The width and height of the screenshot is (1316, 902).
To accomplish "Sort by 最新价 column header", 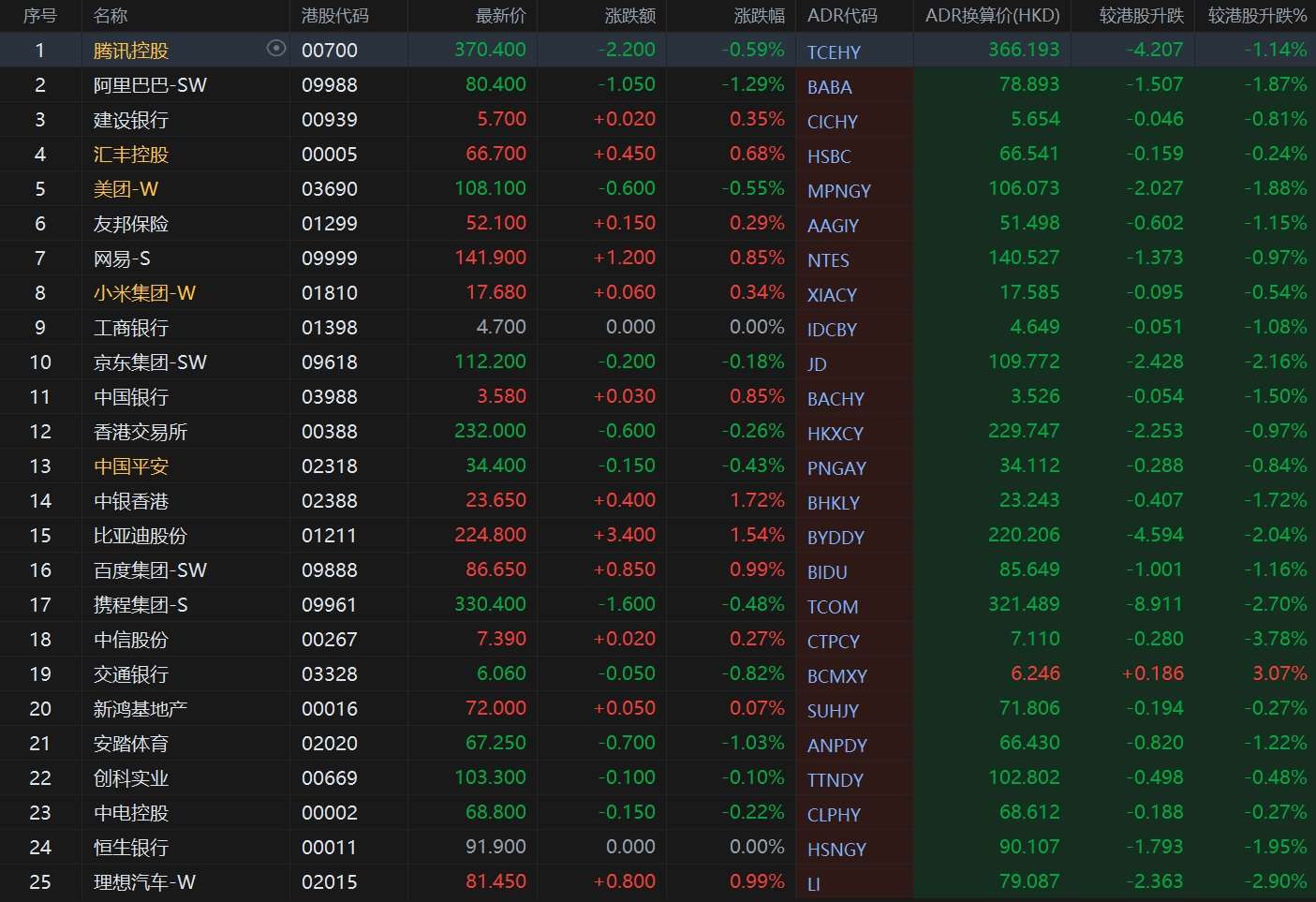I will tap(501, 16).
